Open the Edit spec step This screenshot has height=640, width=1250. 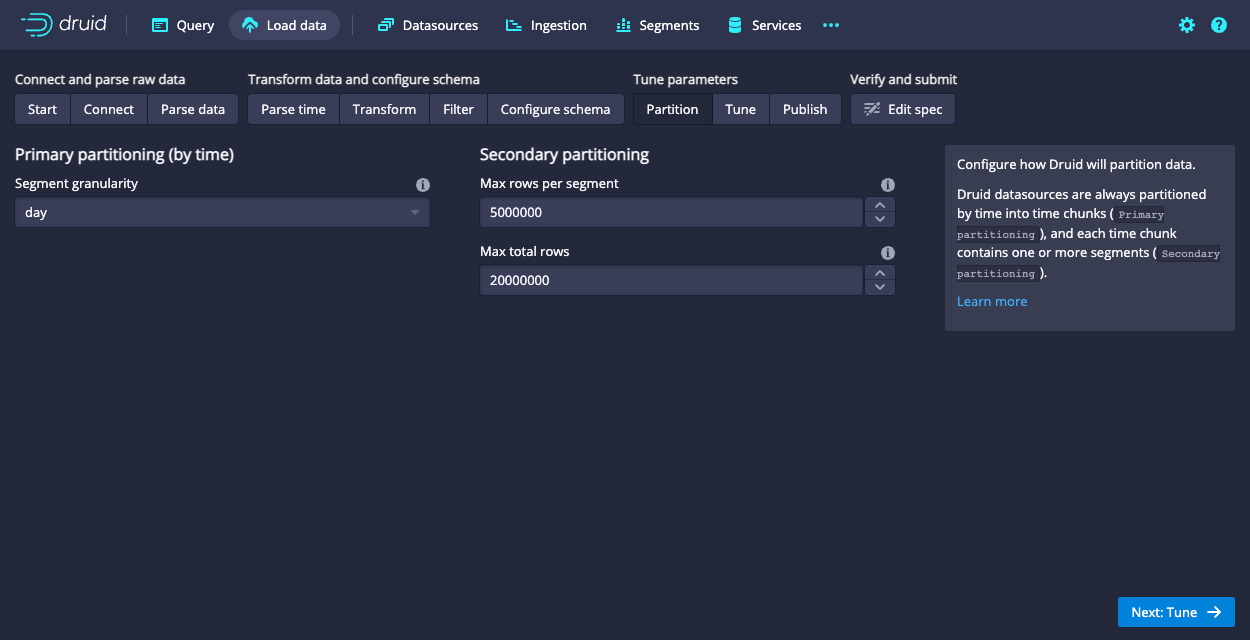coord(903,109)
